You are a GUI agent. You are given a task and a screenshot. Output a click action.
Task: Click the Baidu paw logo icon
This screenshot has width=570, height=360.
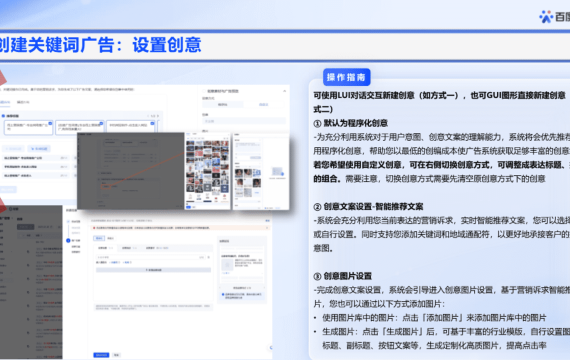(x=546, y=17)
